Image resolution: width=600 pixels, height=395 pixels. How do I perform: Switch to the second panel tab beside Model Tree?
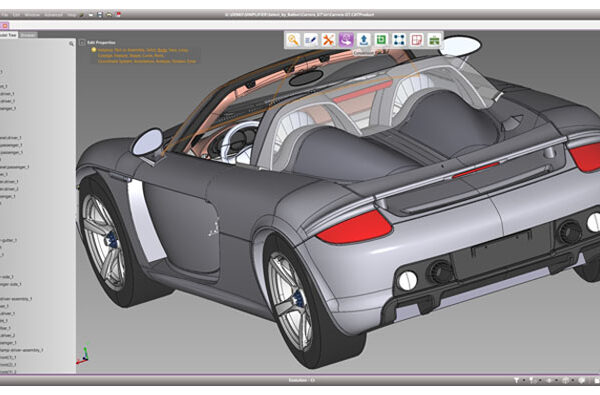(28, 35)
